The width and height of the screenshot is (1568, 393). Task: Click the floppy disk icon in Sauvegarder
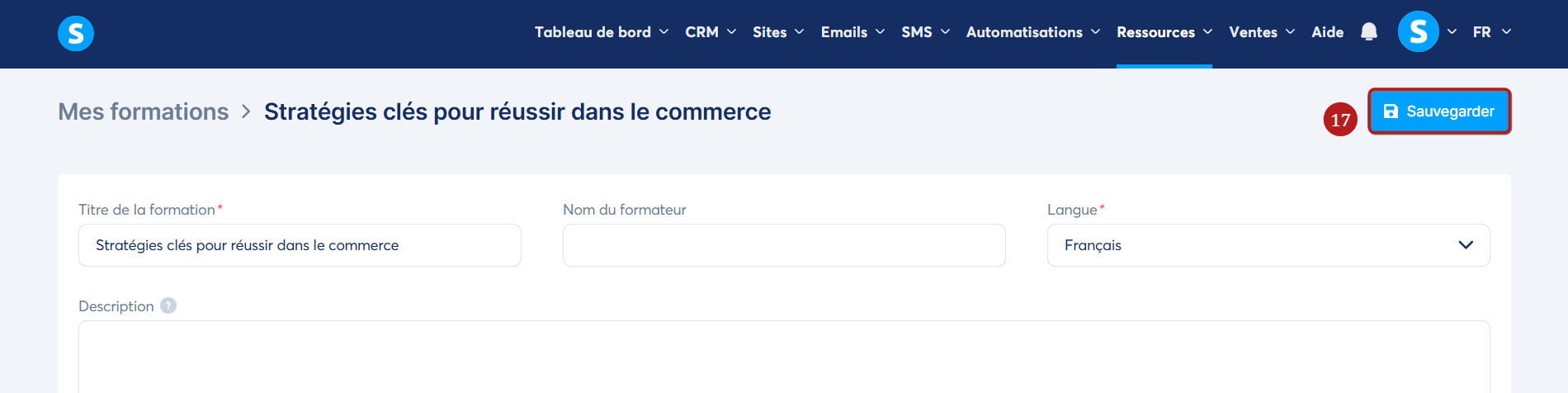click(1391, 111)
